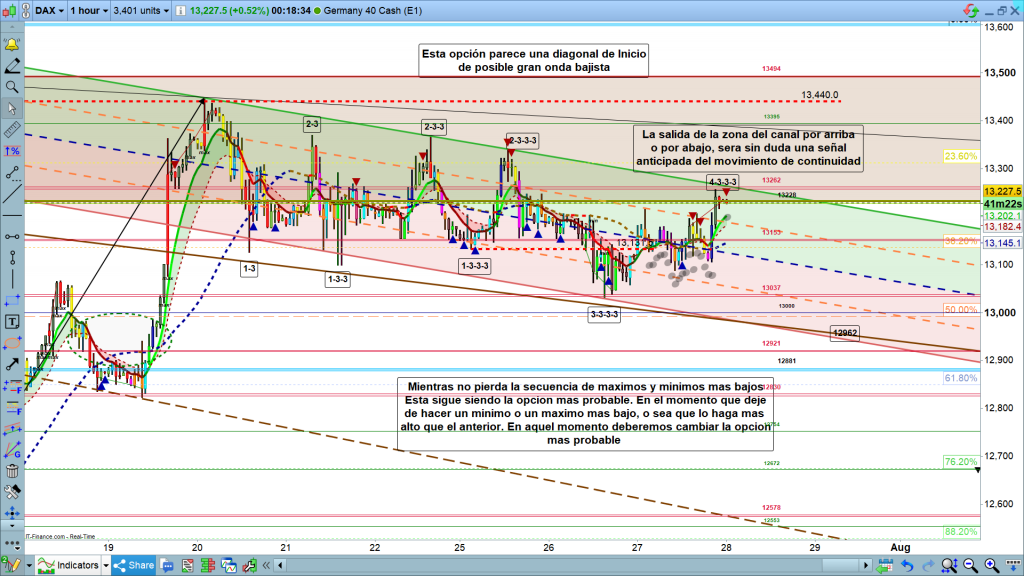Open the DAX instrument dropdown

coord(49,11)
